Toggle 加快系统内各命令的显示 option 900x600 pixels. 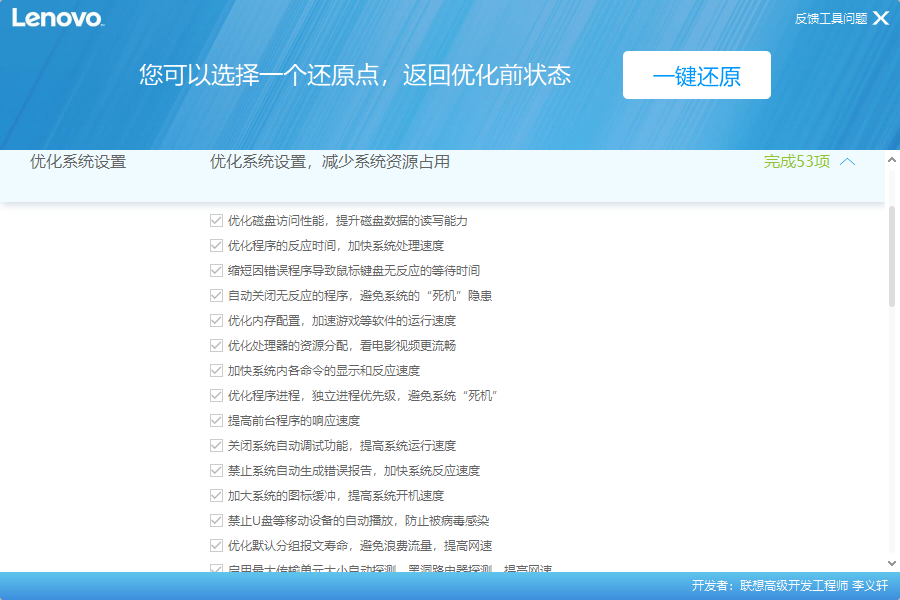[214, 370]
